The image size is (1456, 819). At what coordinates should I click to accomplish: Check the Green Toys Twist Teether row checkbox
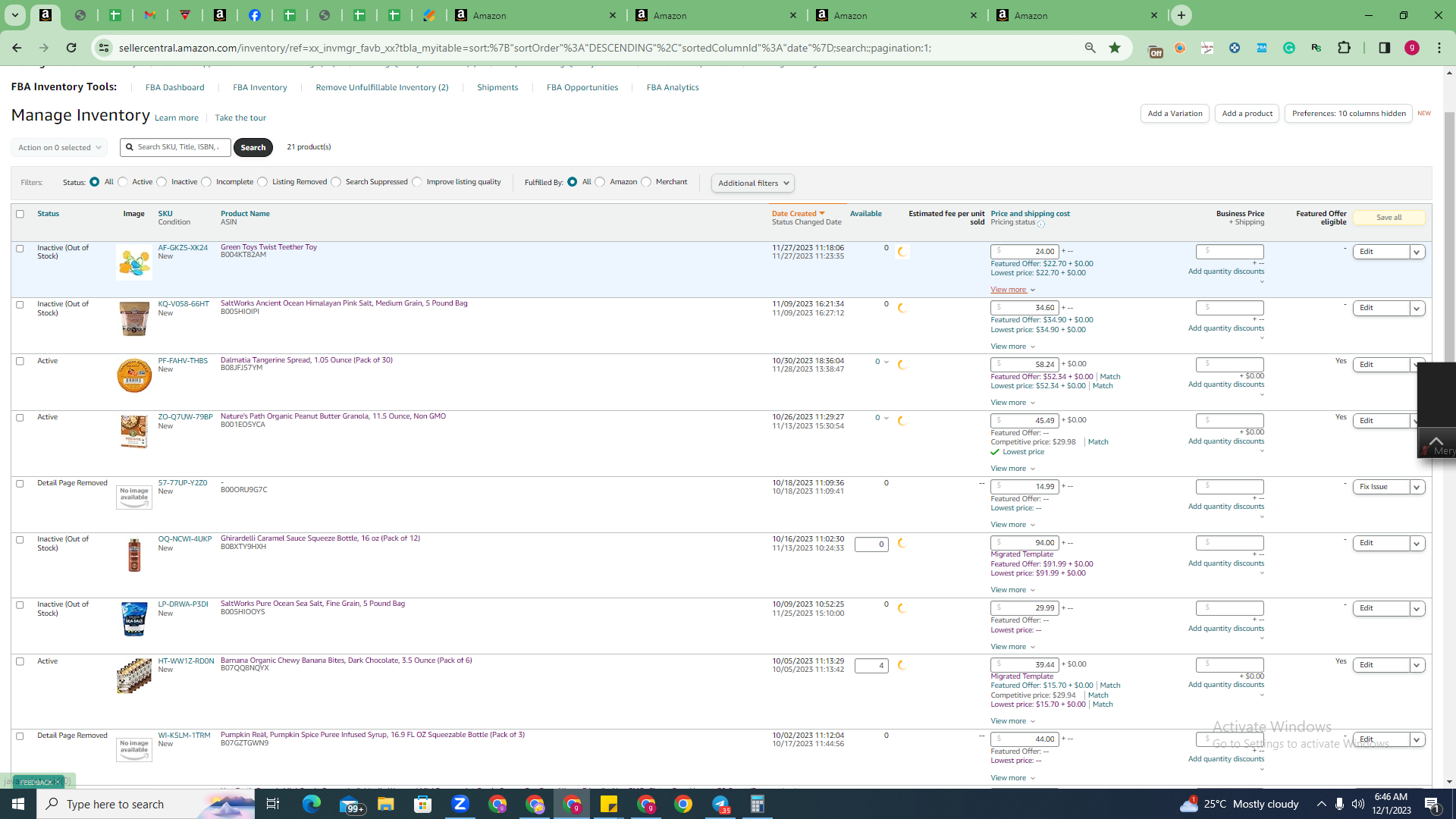click(20, 249)
